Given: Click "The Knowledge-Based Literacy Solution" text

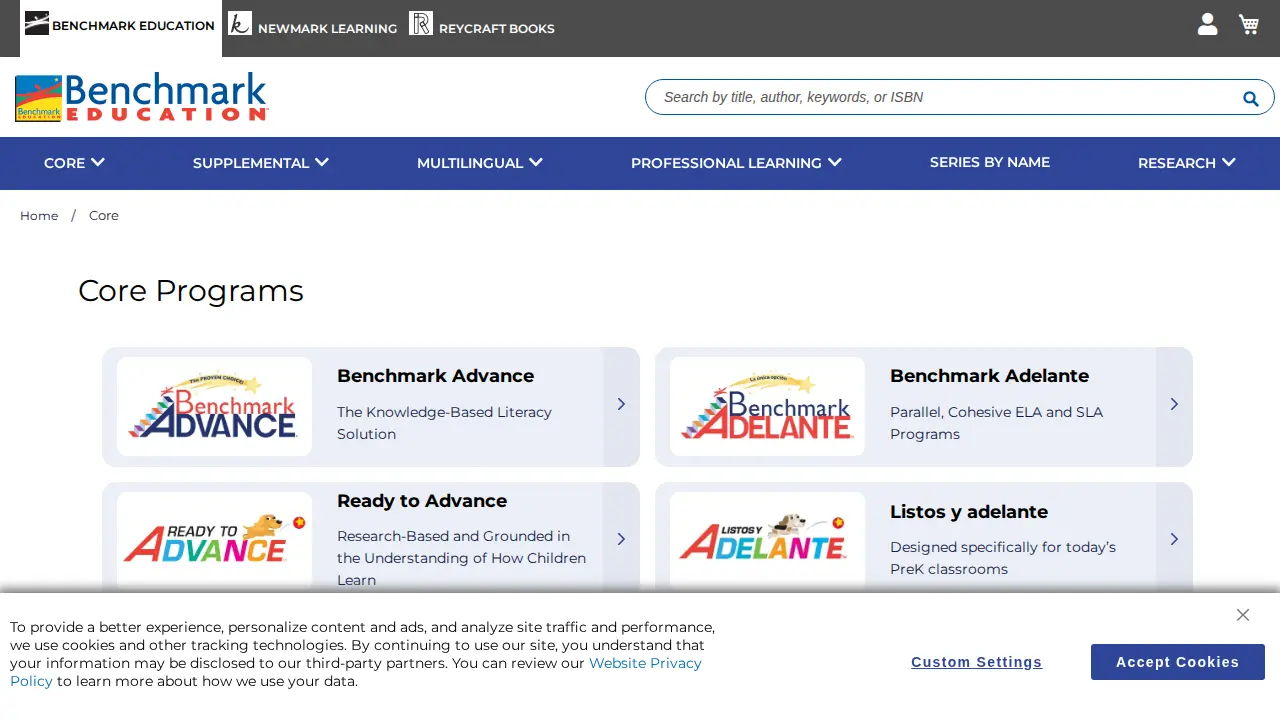Looking at the screenshot, I should [444, 423].
